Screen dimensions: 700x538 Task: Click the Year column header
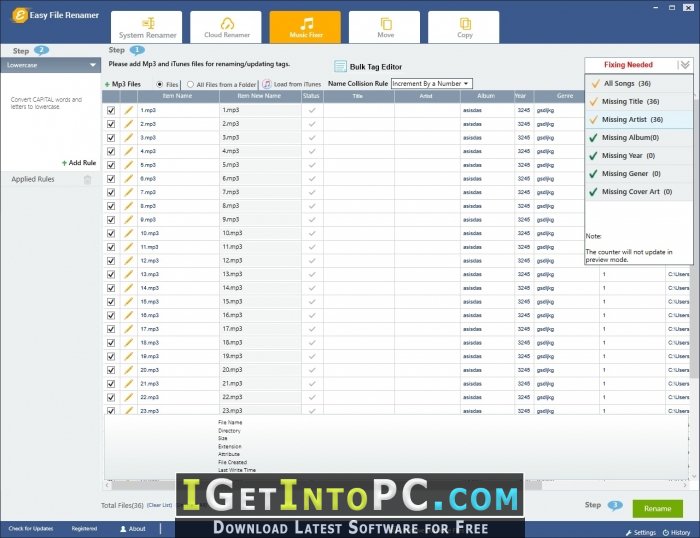[x=523, y=96]
